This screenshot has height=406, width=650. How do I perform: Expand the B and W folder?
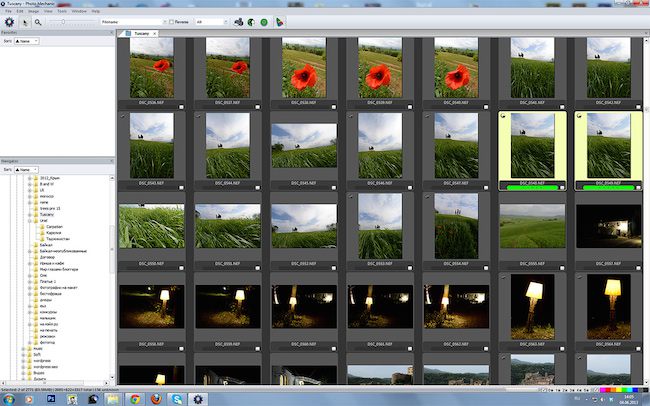pyautogui.click(x=30, y=184)
